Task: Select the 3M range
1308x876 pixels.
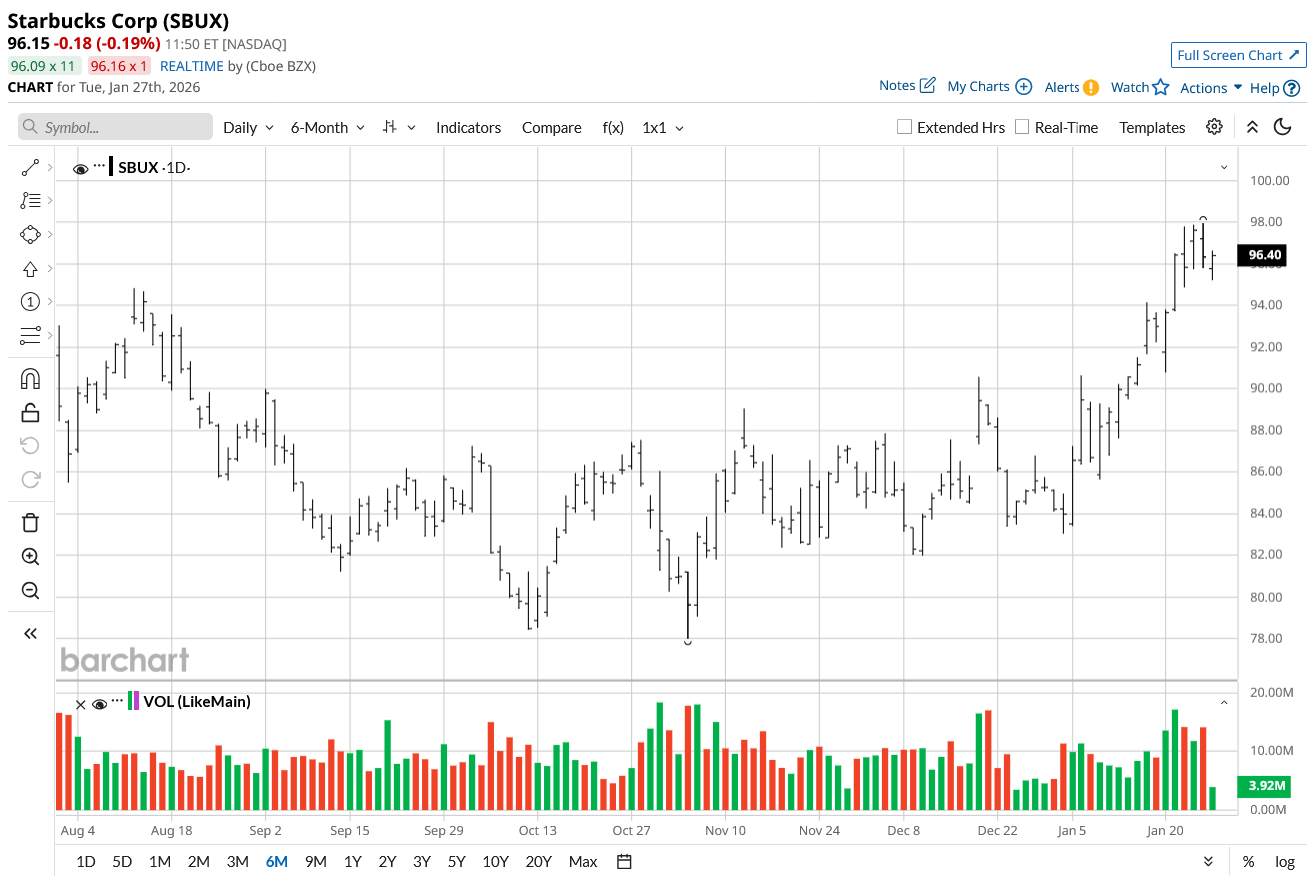Action: point(237,862)
